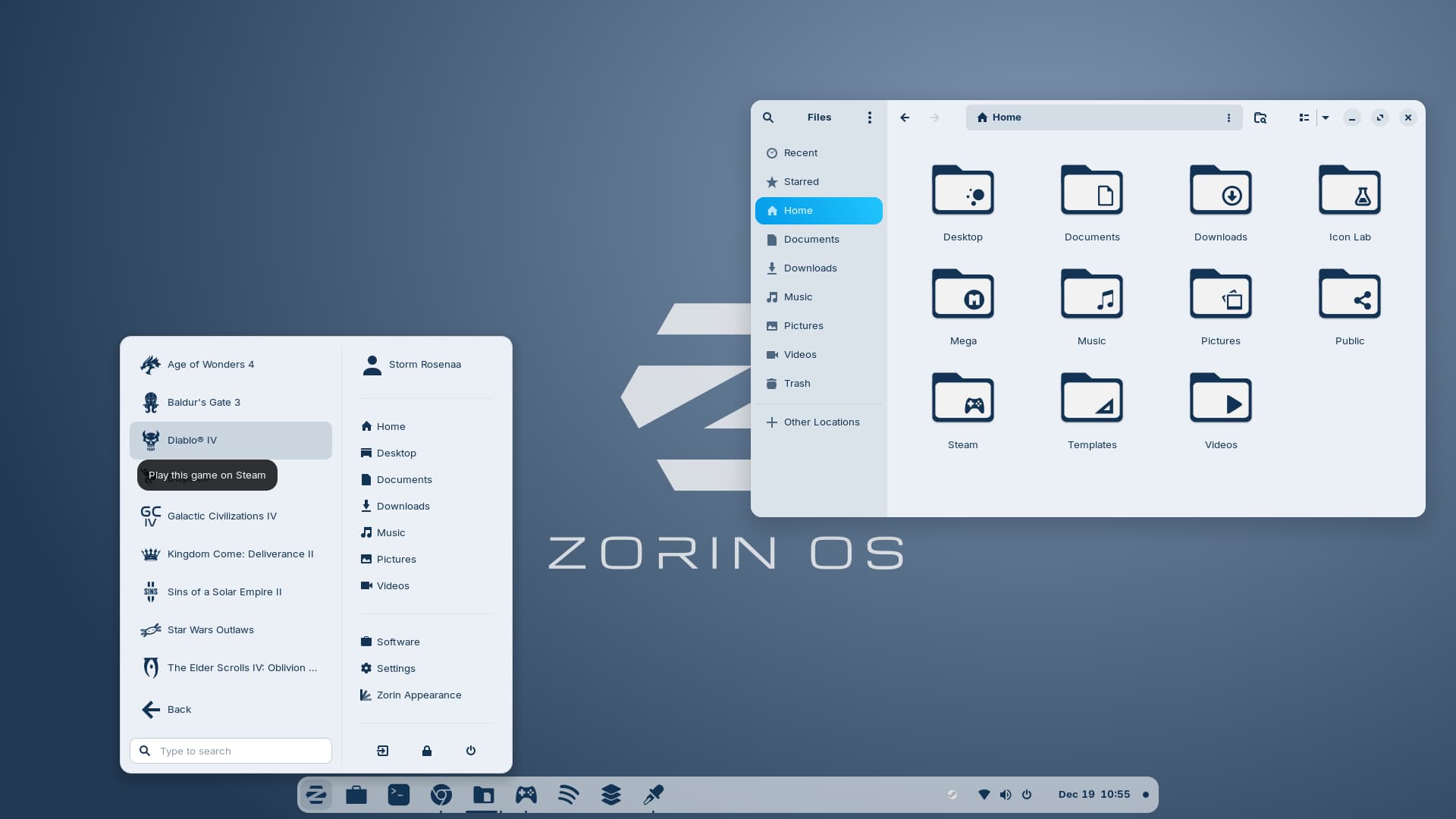Open the view options dropdown arrow
Image resolution: width=1456 pixels, height=819 pixels.
1325,118
